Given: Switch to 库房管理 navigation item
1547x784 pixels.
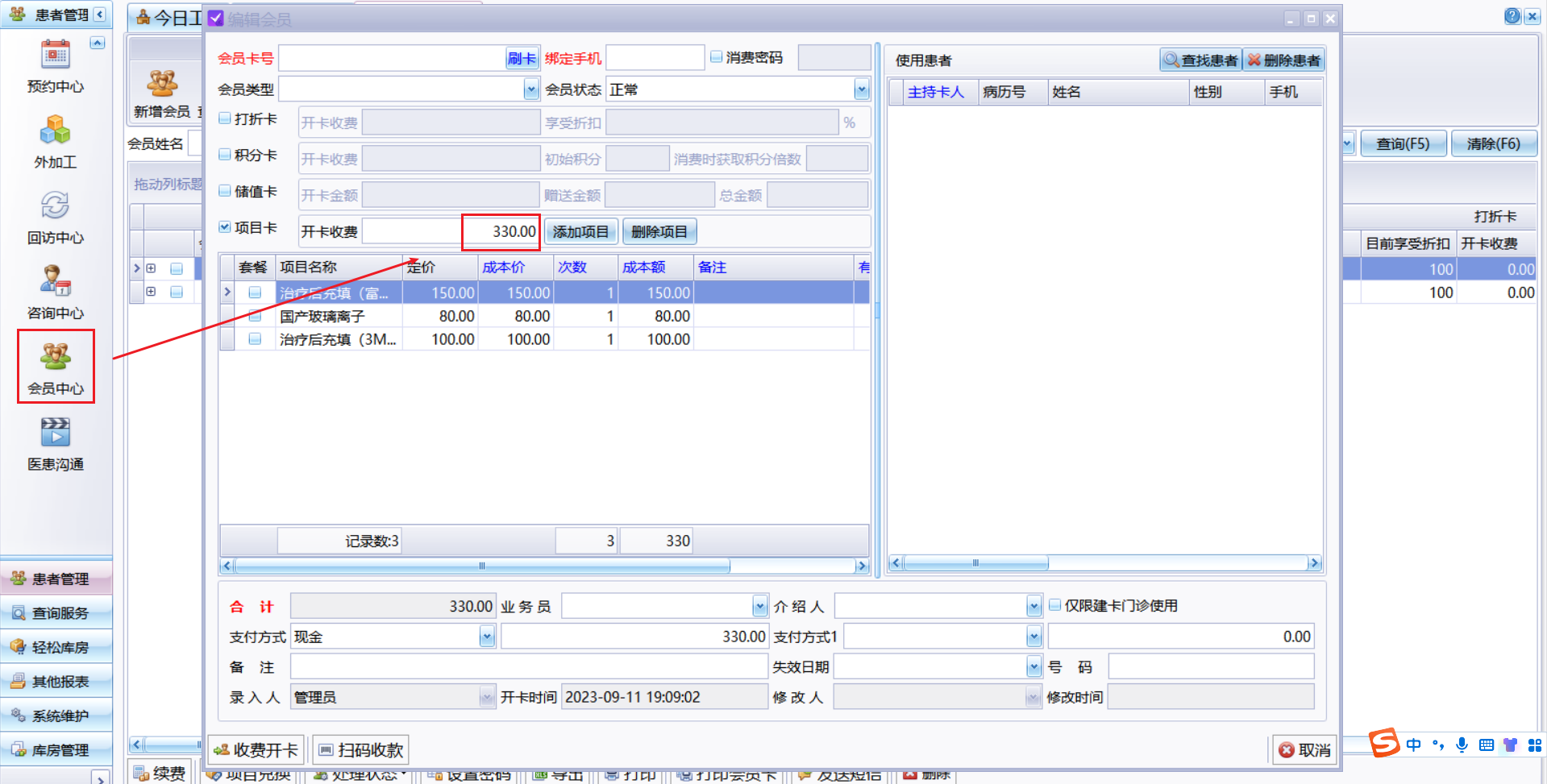Looking at the screenshot, I should click(x=56, y=750).
